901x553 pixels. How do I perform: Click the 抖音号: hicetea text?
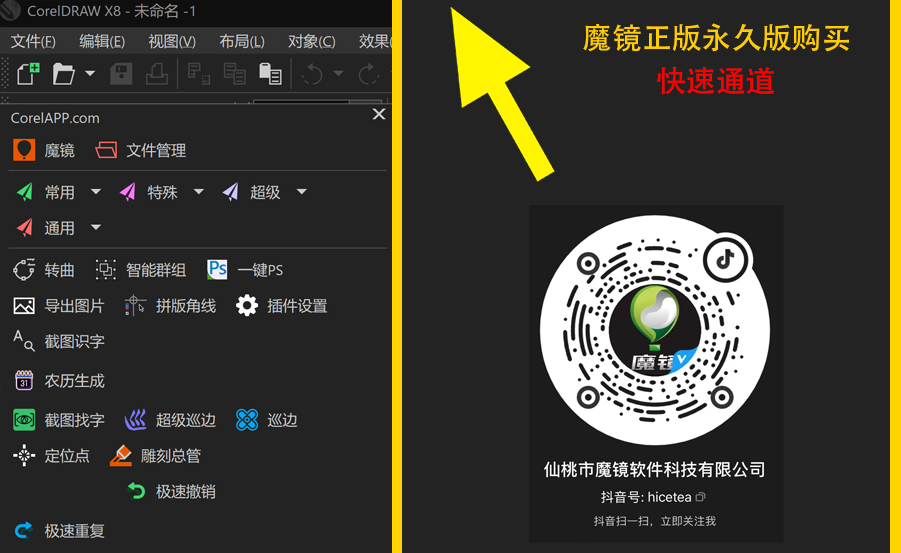[646, 497]
